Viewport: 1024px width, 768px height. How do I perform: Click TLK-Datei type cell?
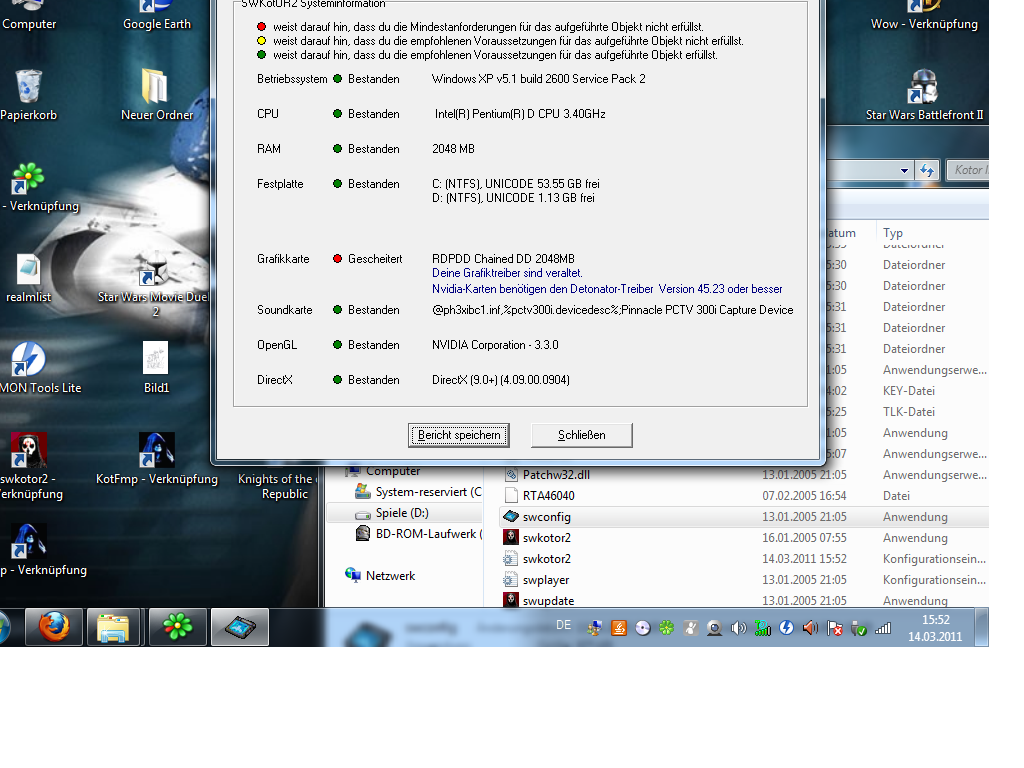908,412
